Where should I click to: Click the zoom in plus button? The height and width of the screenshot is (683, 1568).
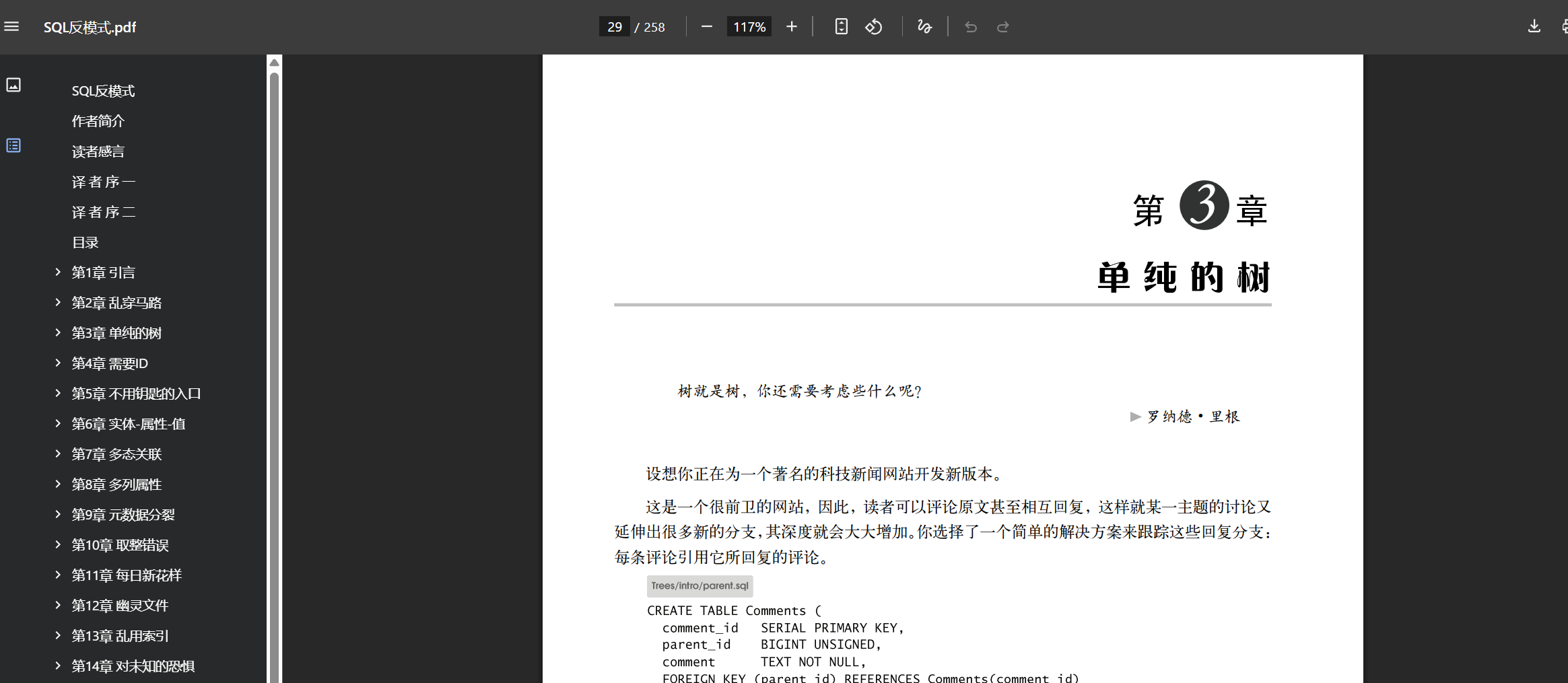click(792, 27)
